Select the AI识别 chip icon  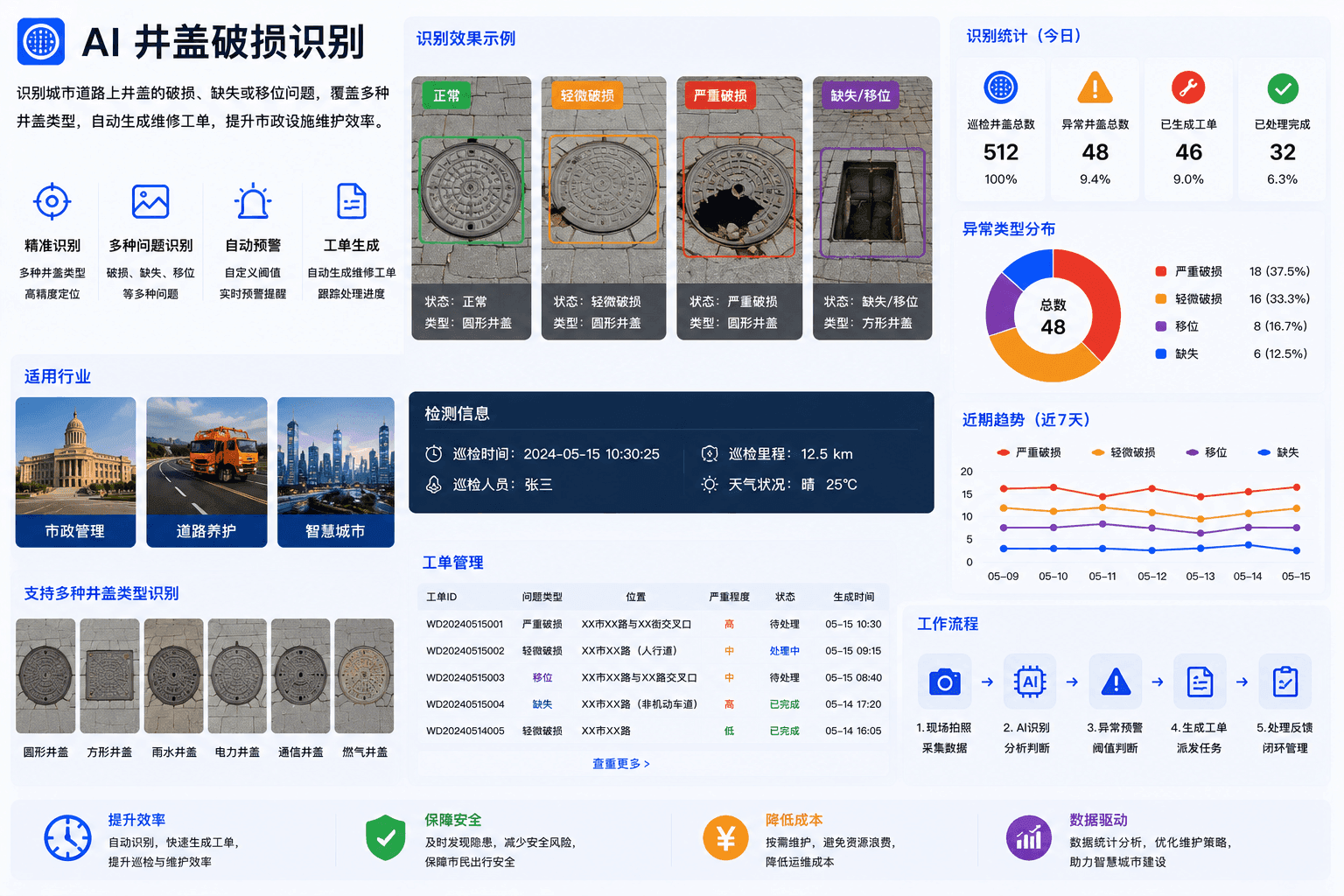(1030, 682)
